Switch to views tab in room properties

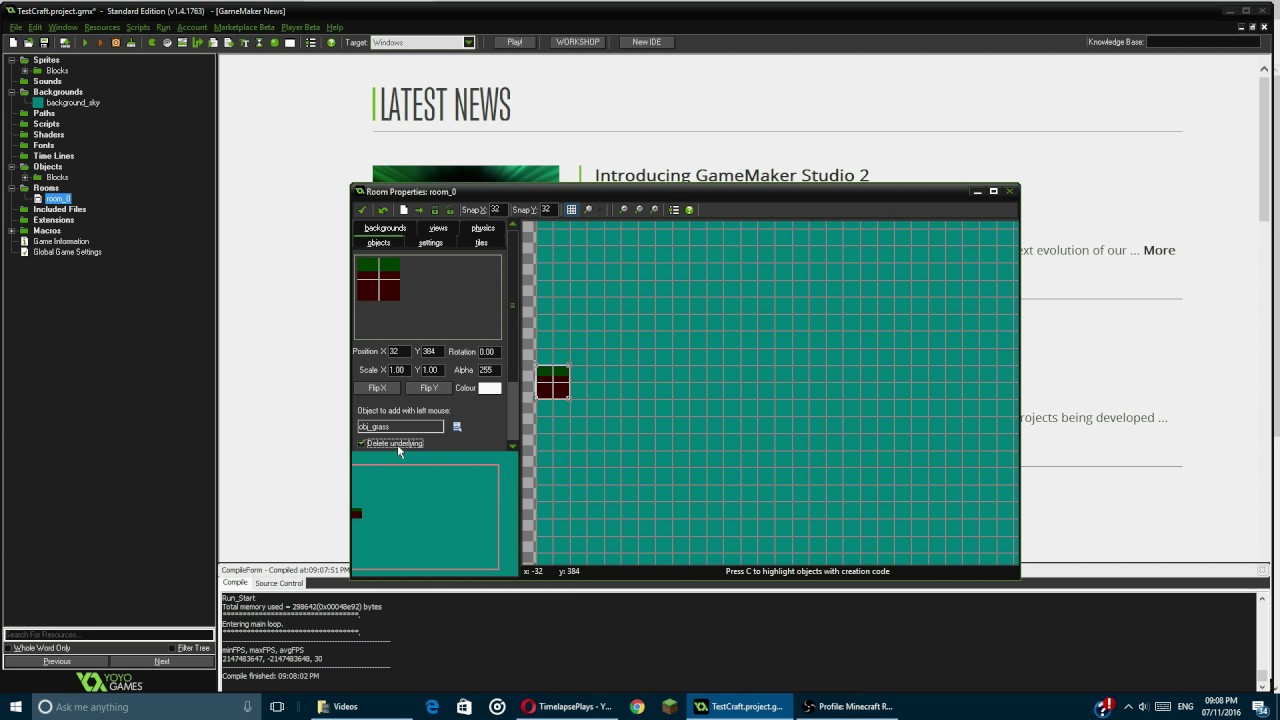[x=438, y=228]
